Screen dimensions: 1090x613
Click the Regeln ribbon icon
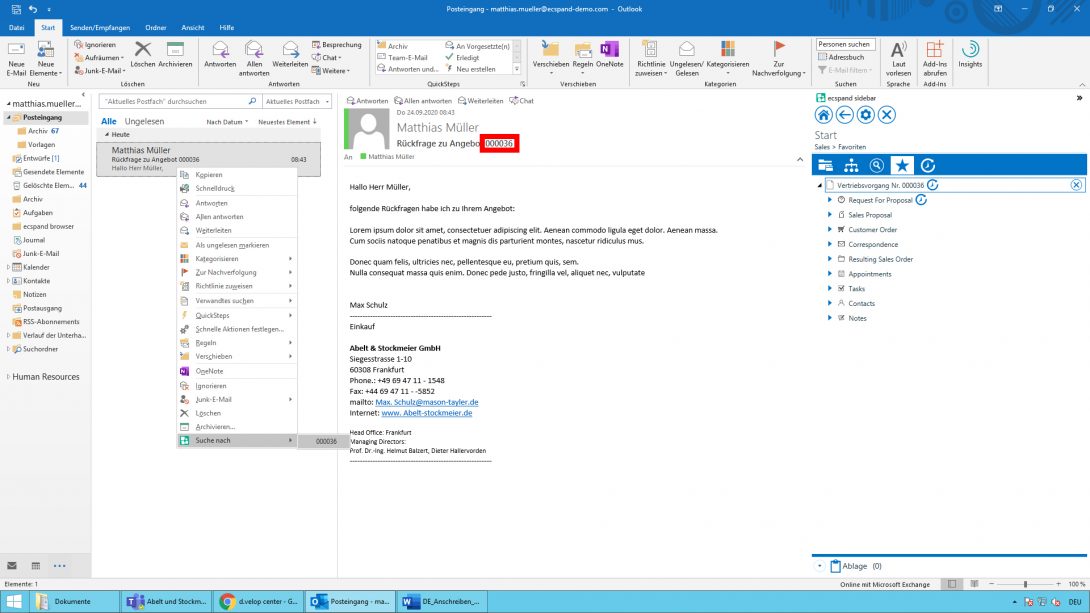[x=583, y=56]
